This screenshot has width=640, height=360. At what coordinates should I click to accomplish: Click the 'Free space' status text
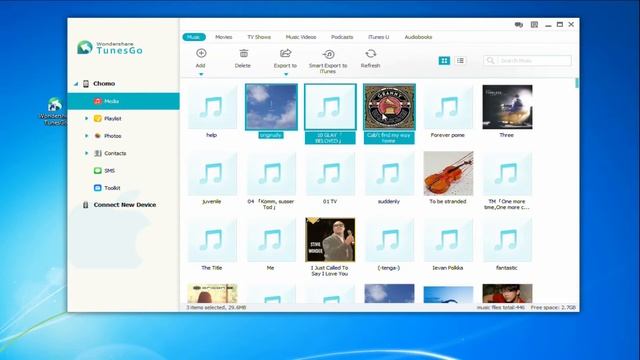click(553, 307)
